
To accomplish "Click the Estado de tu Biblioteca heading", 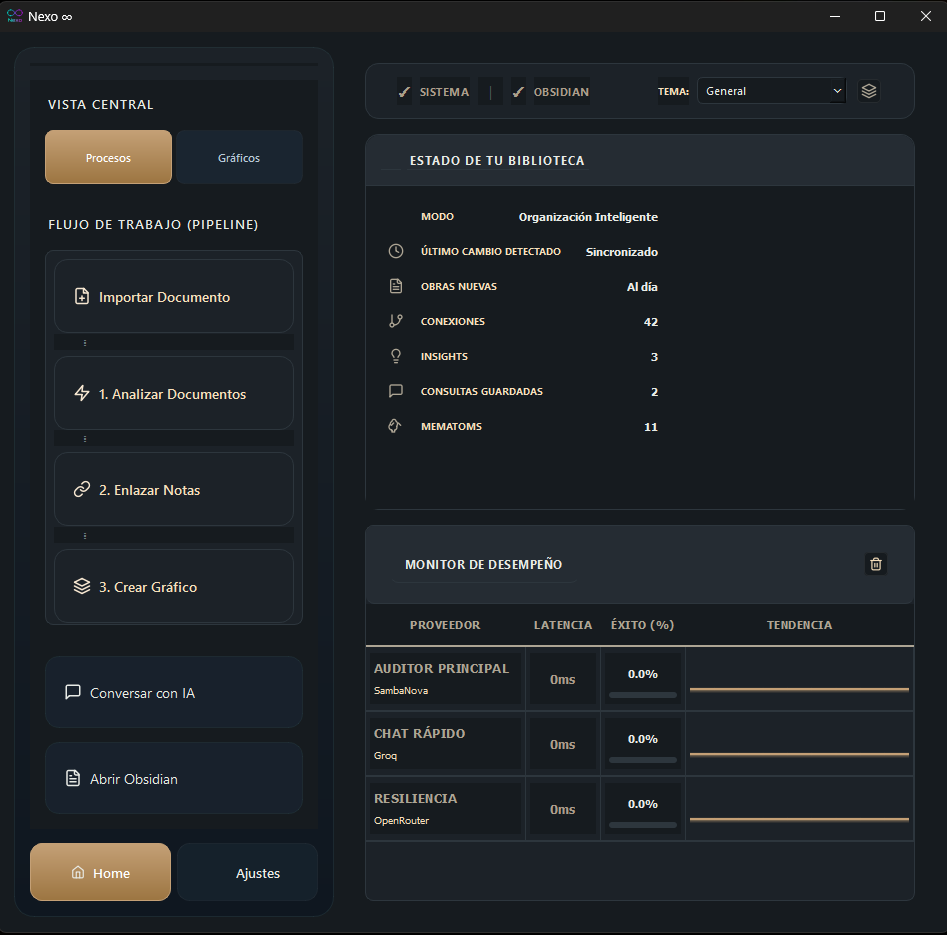I will point(497,161).
